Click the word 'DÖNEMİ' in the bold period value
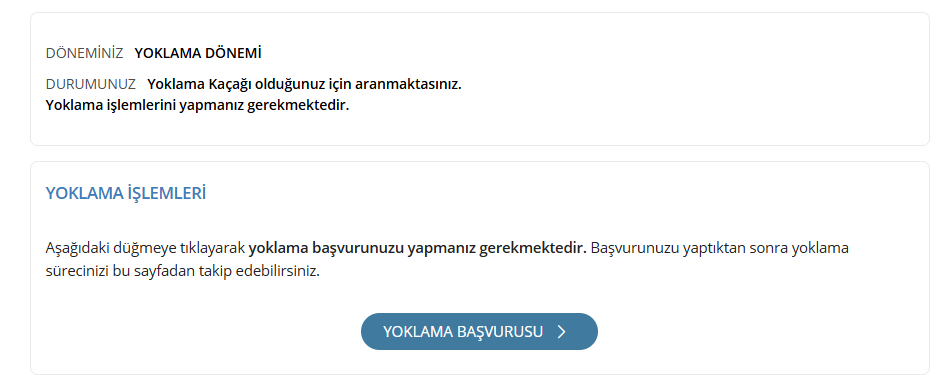 point(233,53)
